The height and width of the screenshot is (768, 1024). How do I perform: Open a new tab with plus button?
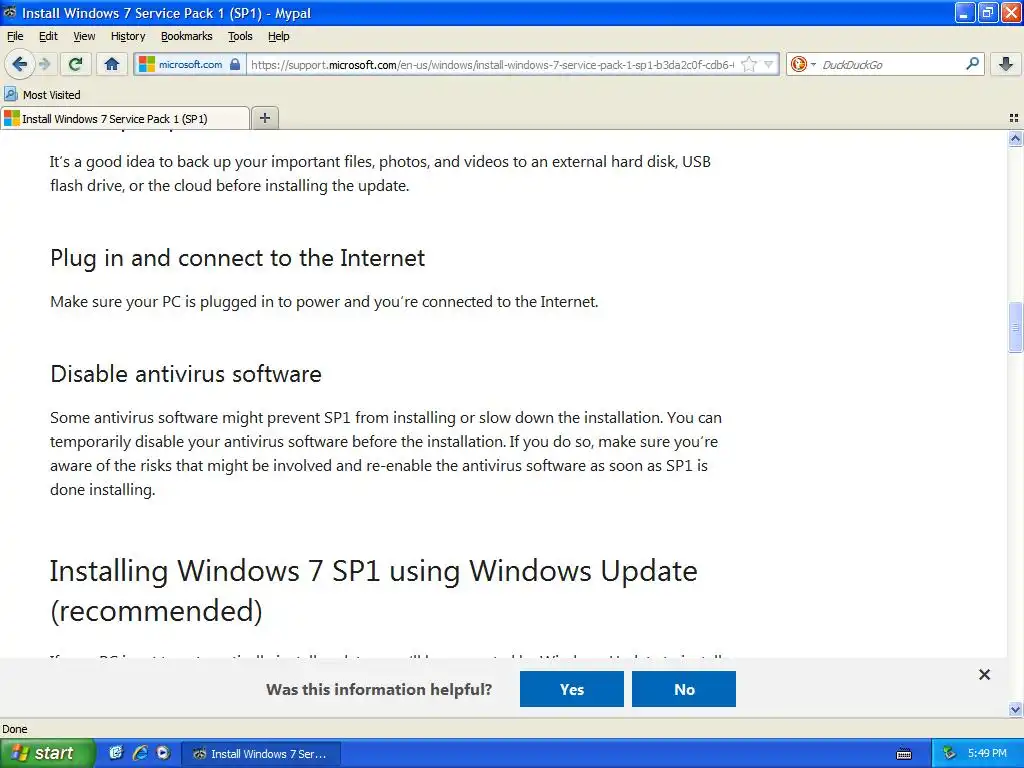point(264,118)
